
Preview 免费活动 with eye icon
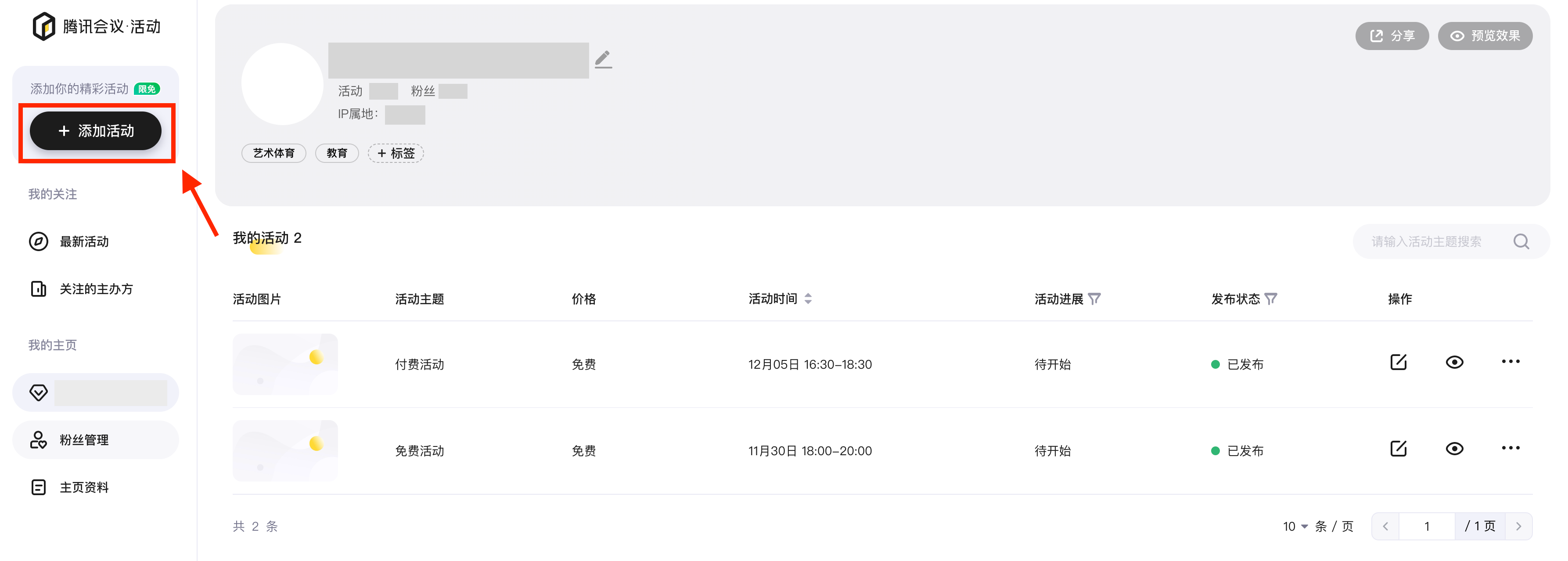pyautogui.click(x=1454, y=449)
